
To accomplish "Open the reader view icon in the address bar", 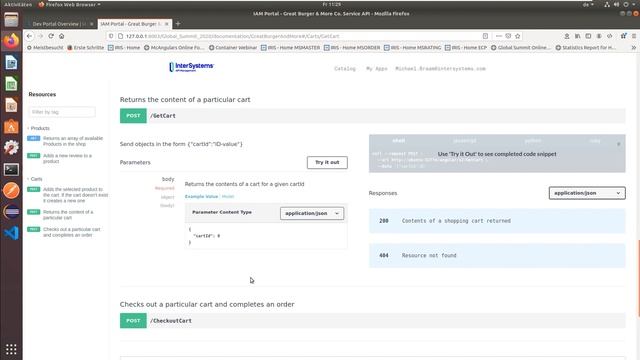I will [x=485, y=36].
